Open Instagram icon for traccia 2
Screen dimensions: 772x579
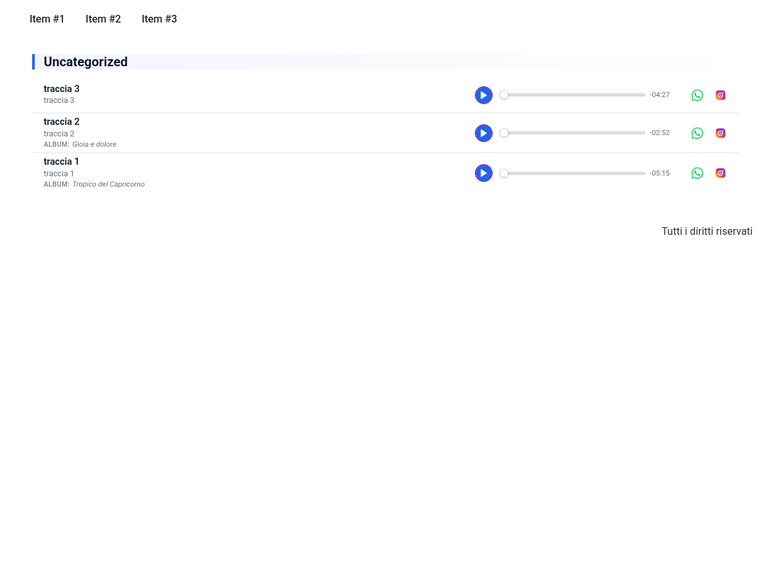pyautogui.click(x=720, y=133)
